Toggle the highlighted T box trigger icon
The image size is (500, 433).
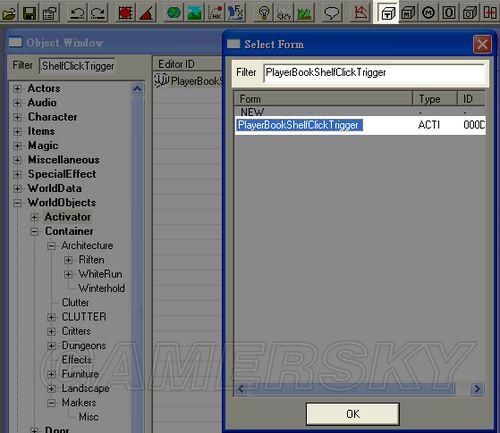tap(388, 13)
